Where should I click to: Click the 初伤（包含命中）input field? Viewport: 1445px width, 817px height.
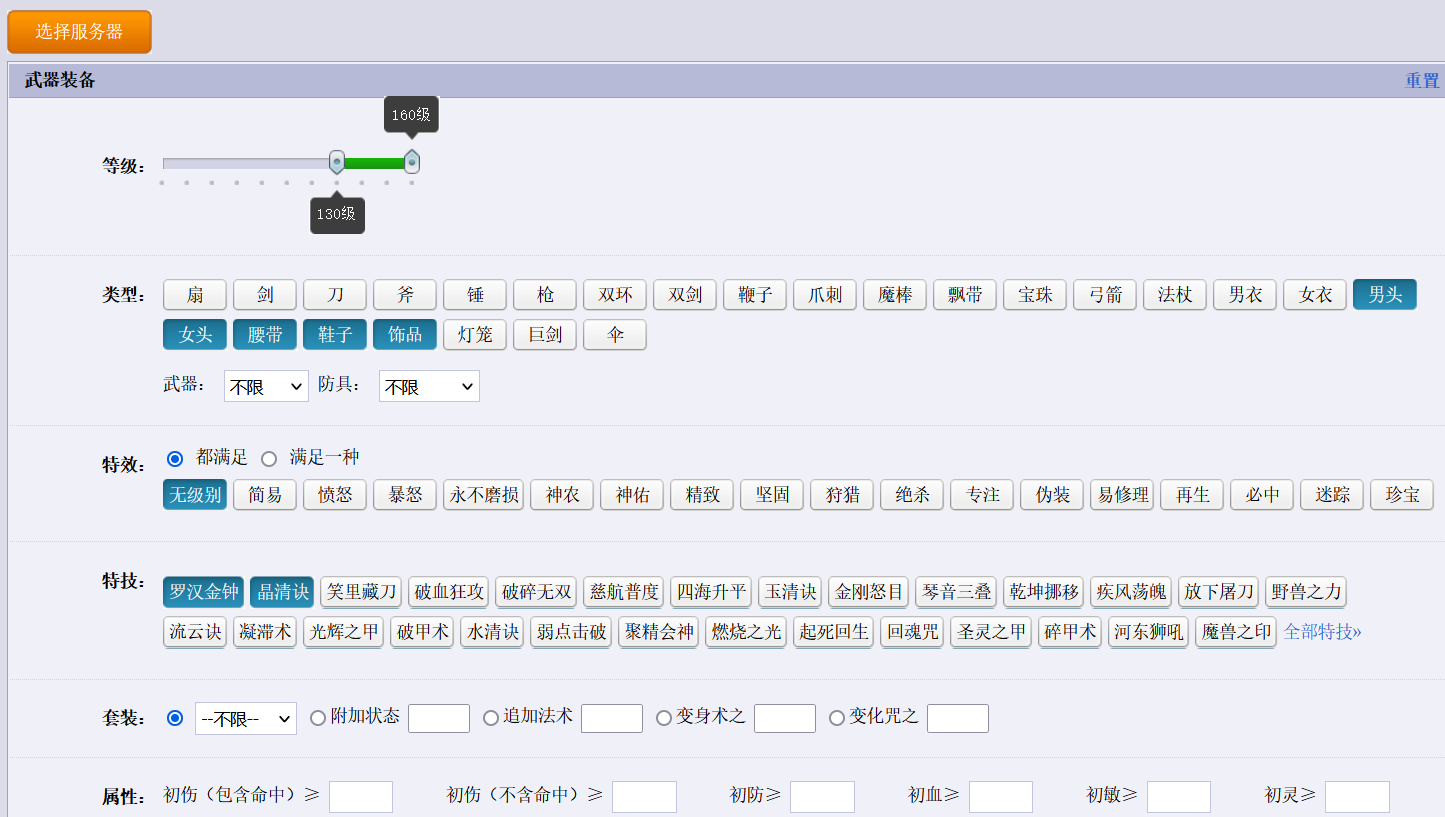tap(360, 796)
